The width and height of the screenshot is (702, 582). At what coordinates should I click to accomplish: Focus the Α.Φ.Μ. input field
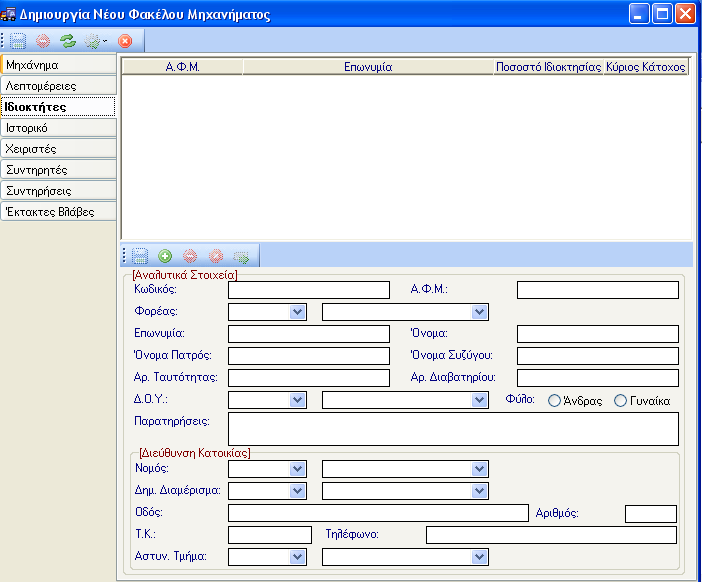click(598, 290)
